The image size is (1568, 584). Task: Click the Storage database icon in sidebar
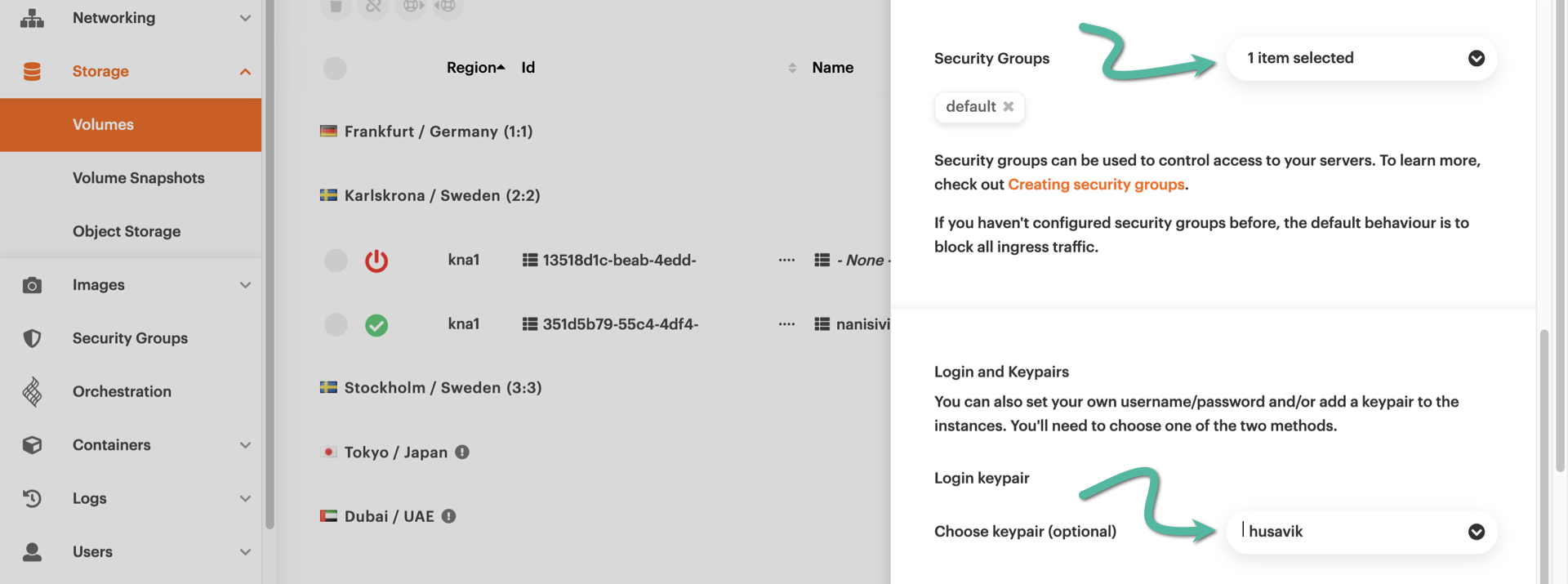(x=31, y=71)
